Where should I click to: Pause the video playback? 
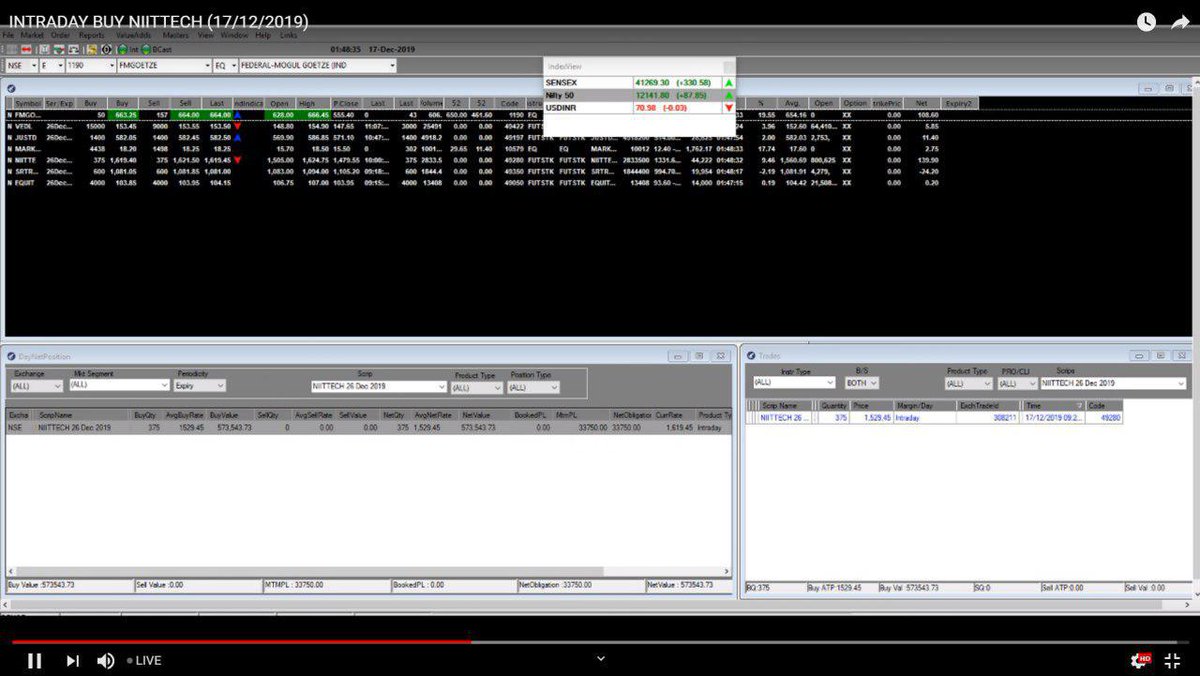point(34,660)
